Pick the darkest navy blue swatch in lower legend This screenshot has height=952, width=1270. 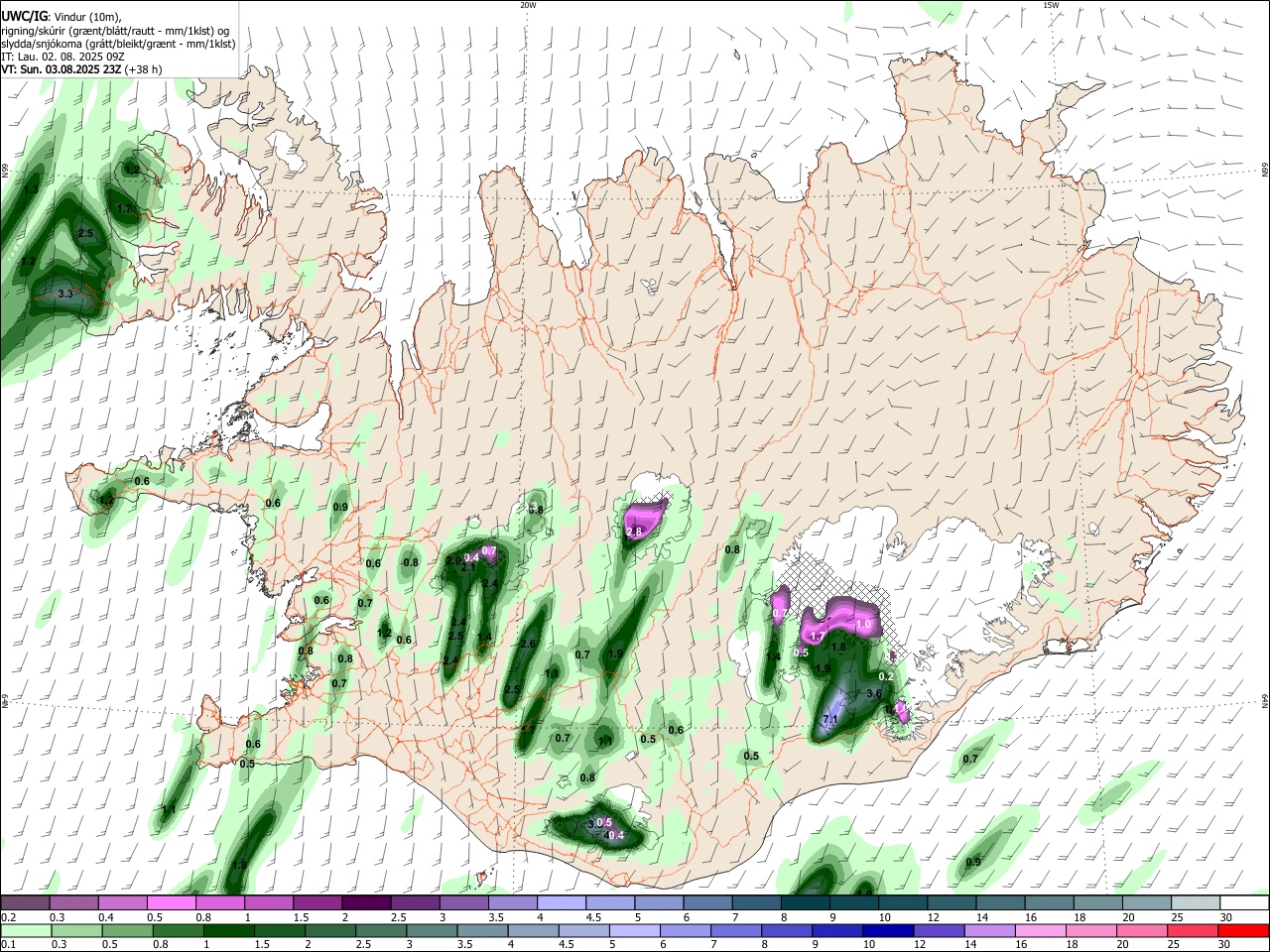click(886, 930)
